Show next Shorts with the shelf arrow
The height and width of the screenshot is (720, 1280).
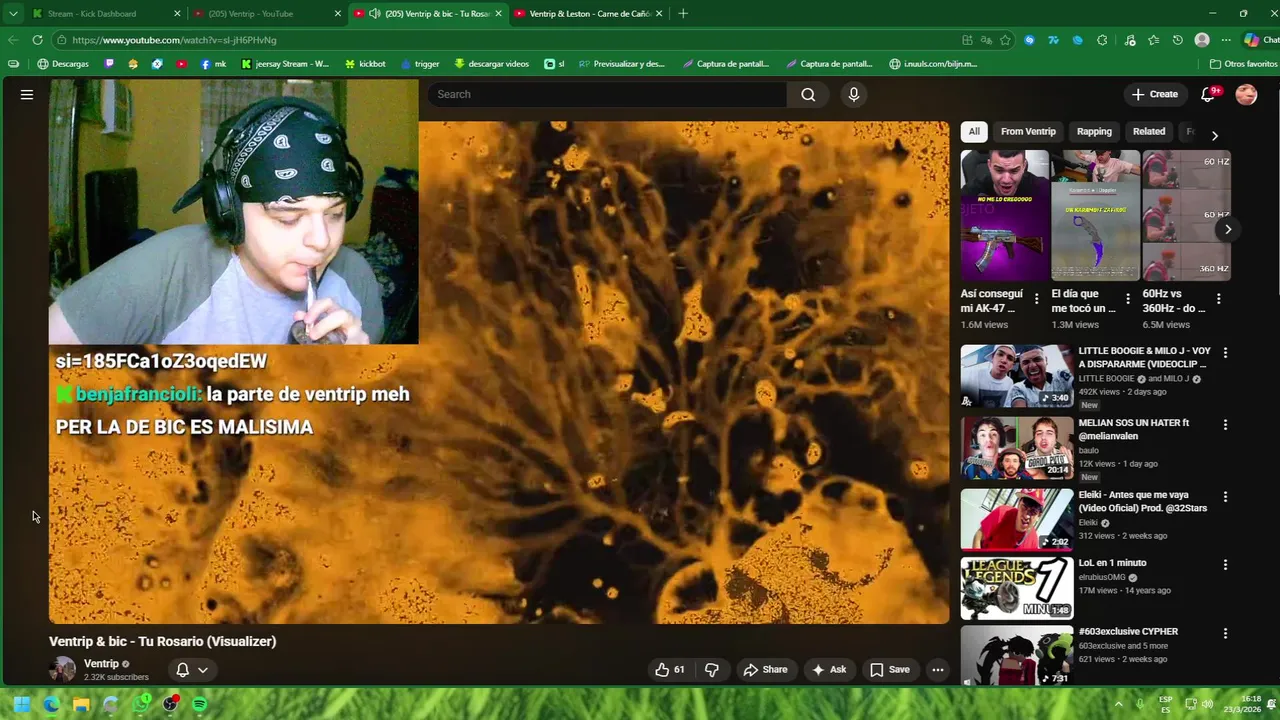[1228, 229]
